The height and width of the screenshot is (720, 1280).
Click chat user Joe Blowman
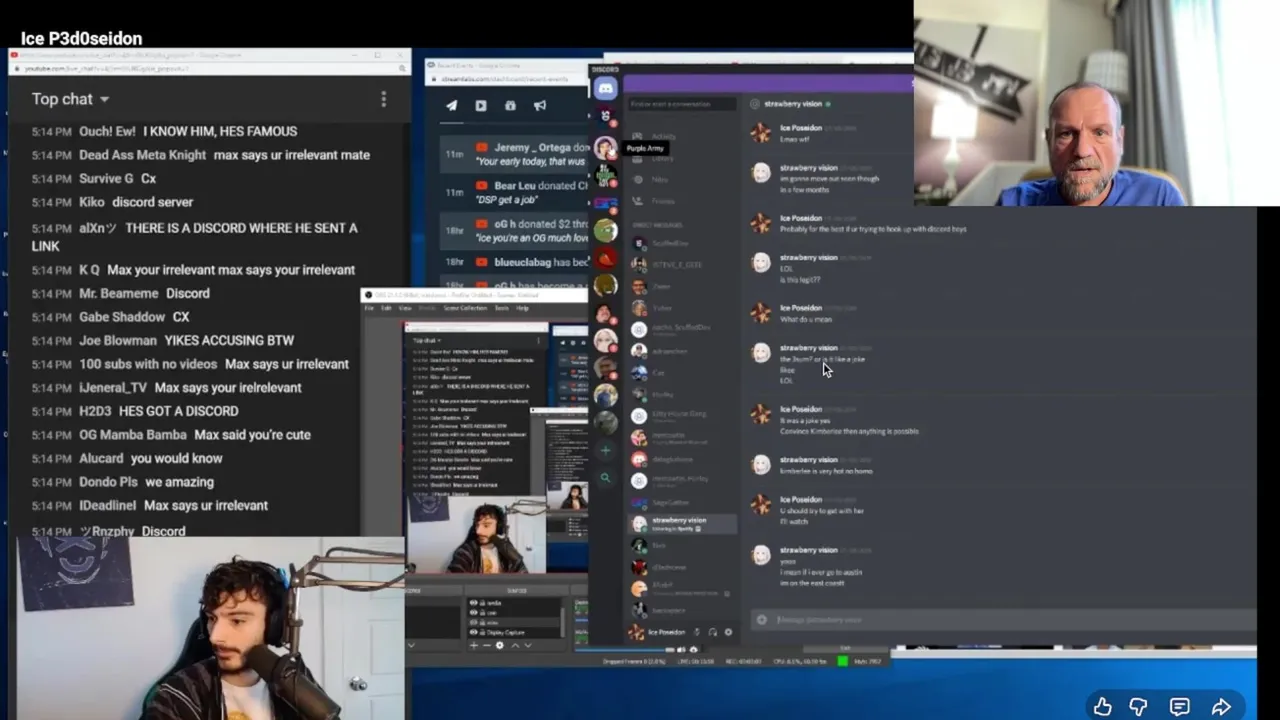118,340
